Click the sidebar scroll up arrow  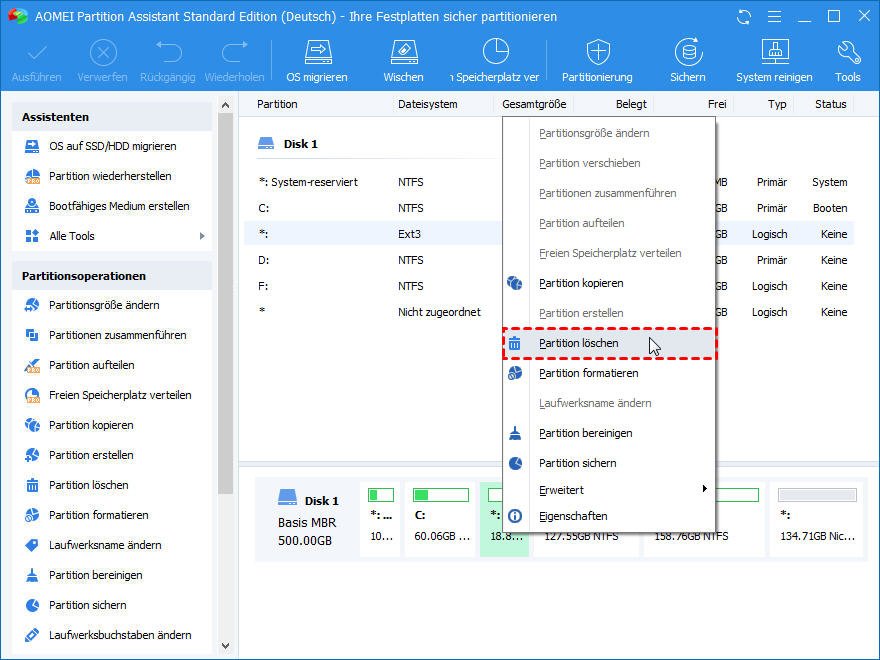pos(226,105)
